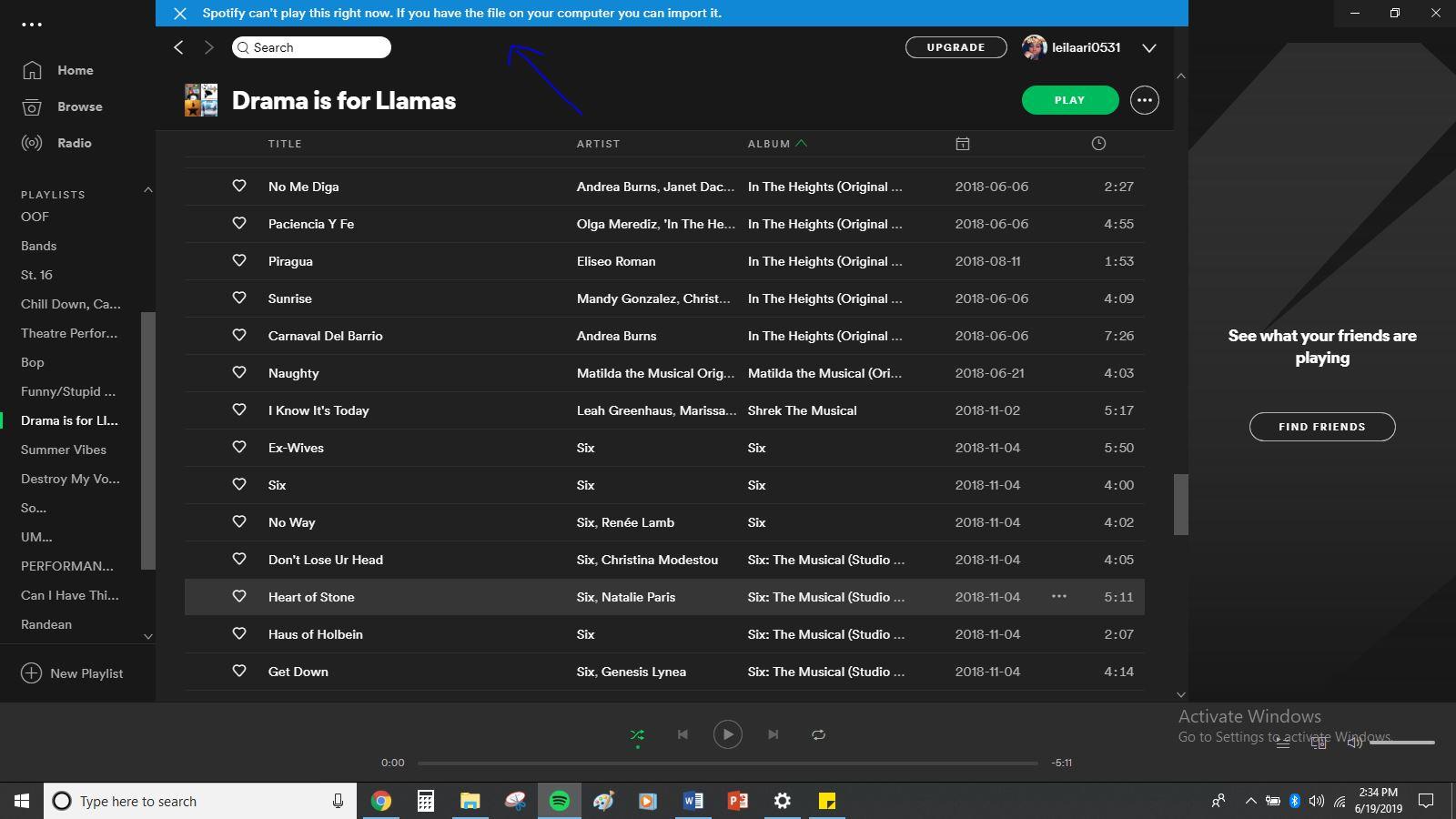The width and height of the screenshot is (1456, 819).
Task: Collapse the PLAYLISTS section
Action: pyautogui.click(x=147, y=189)
